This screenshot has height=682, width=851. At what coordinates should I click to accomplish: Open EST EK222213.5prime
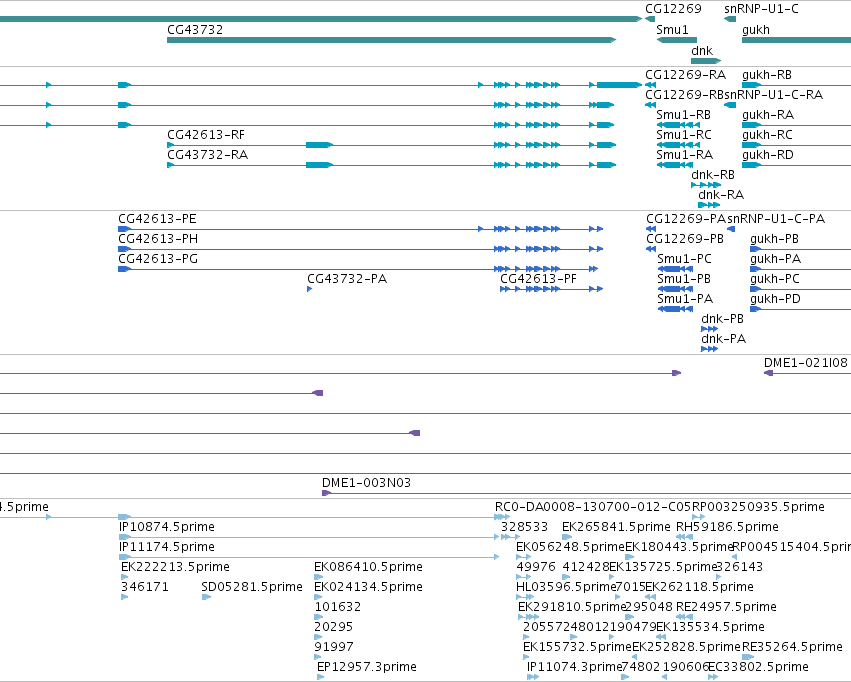(175, 567)
